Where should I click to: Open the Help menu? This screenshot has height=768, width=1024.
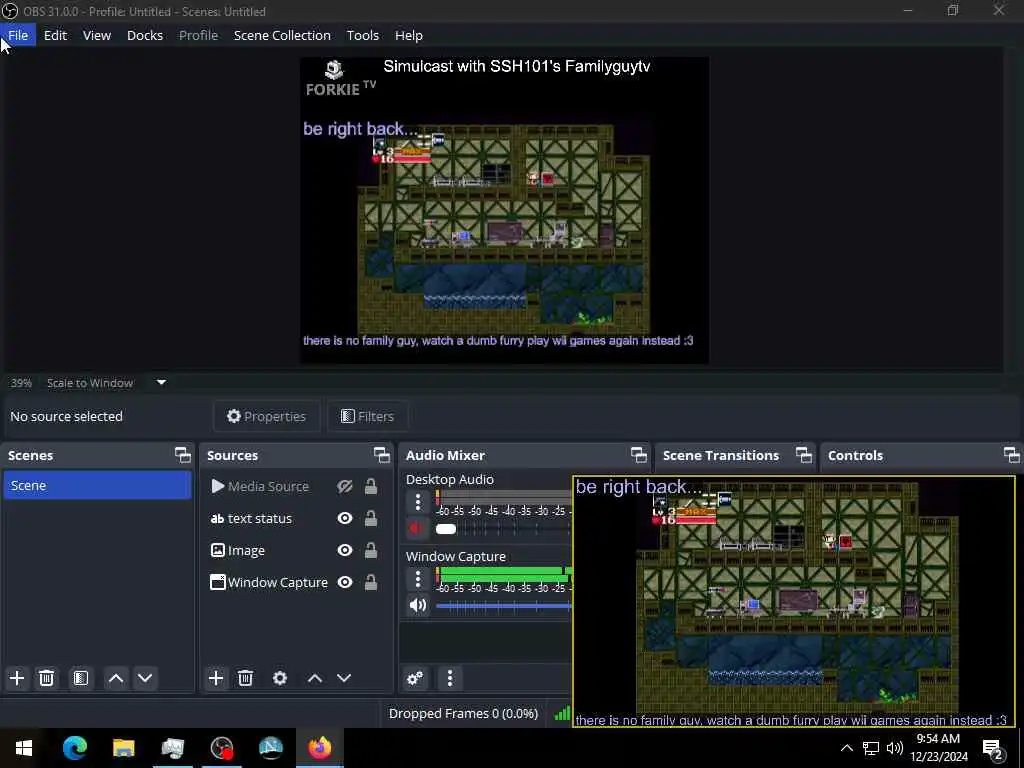(x=409, y=35)
